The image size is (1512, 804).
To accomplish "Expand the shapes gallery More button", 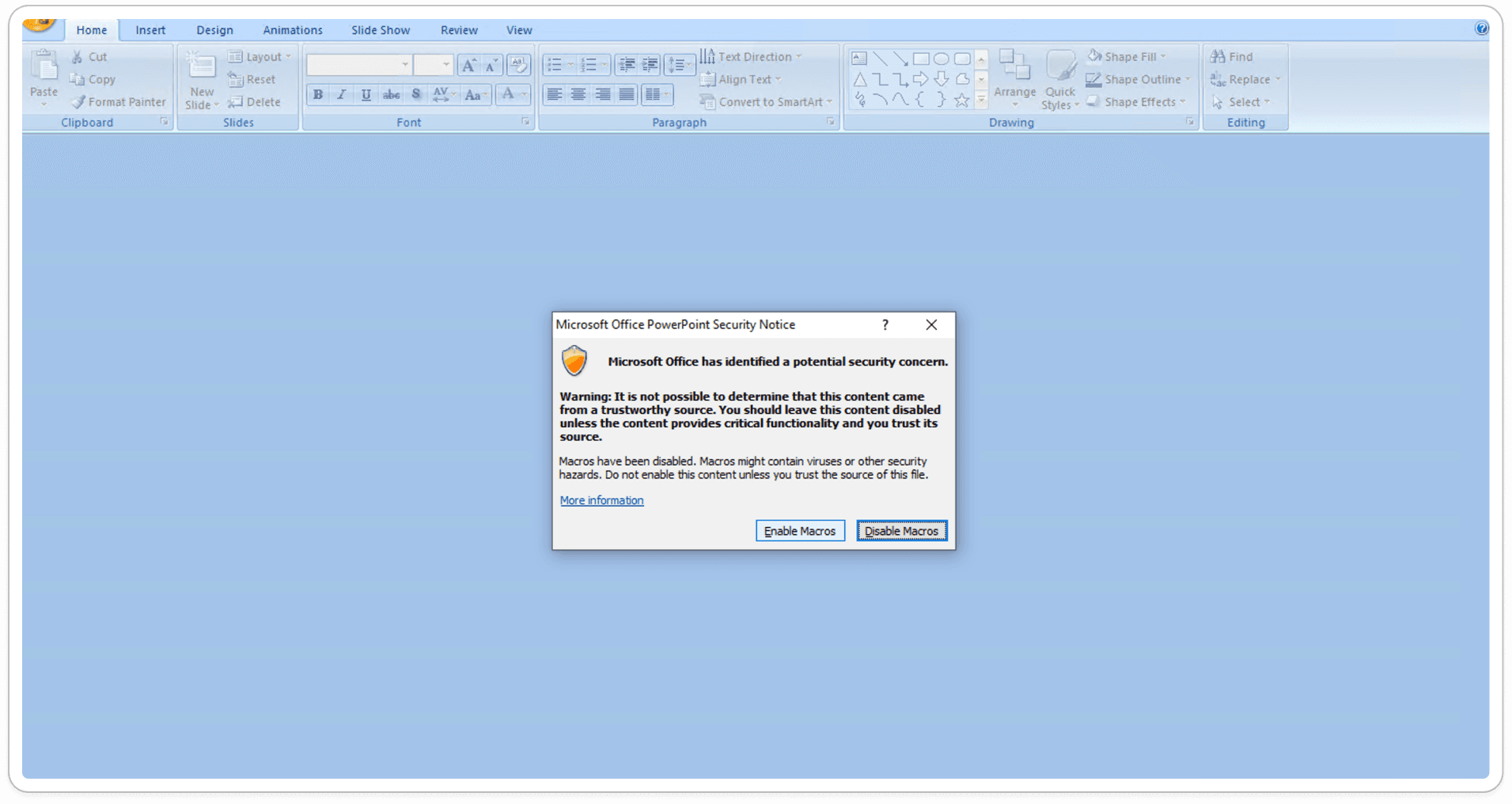I will click(981, 100).
